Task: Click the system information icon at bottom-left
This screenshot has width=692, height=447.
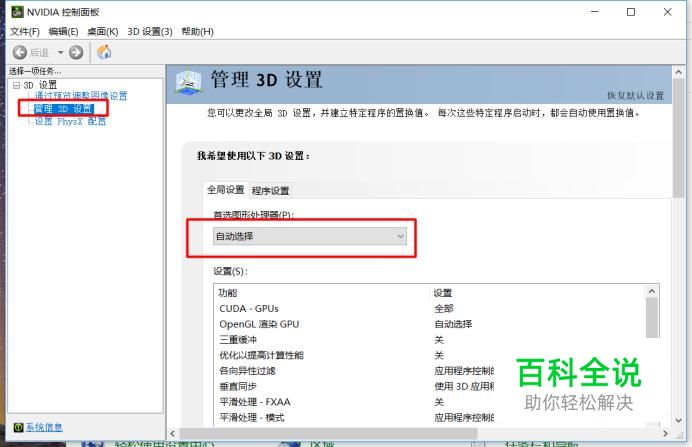Action: [x=18, y=427]
